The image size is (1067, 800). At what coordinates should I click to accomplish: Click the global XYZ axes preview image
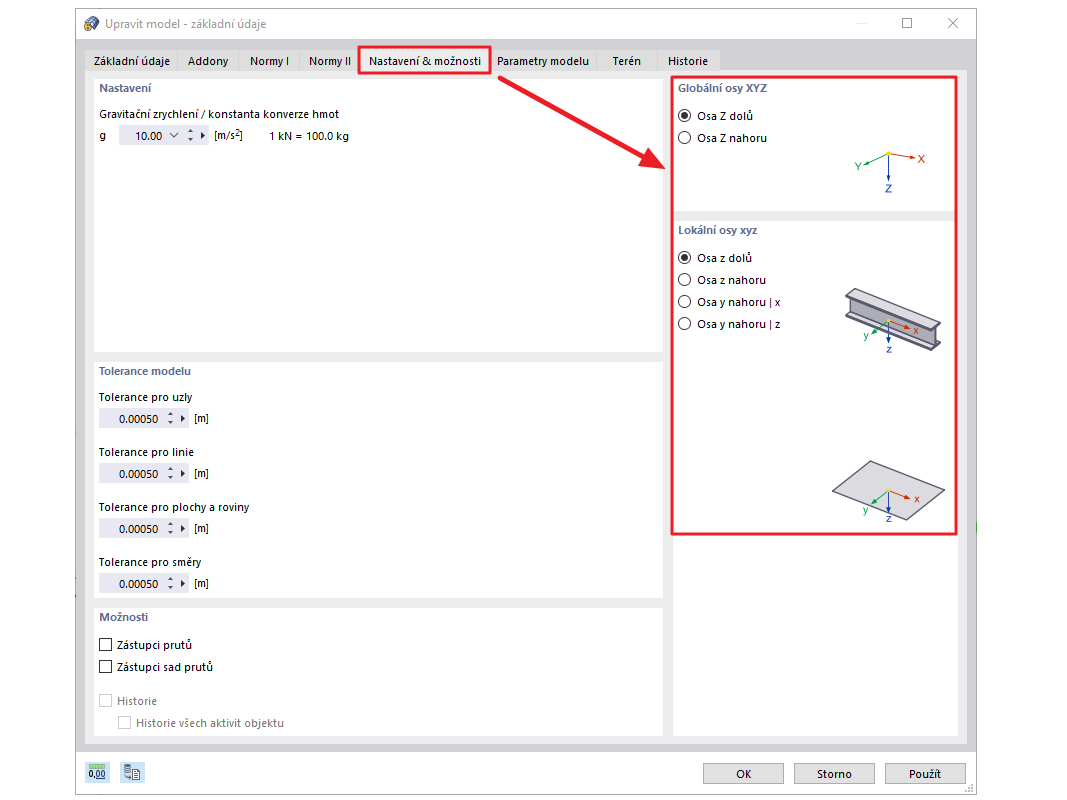pos(889,172)
